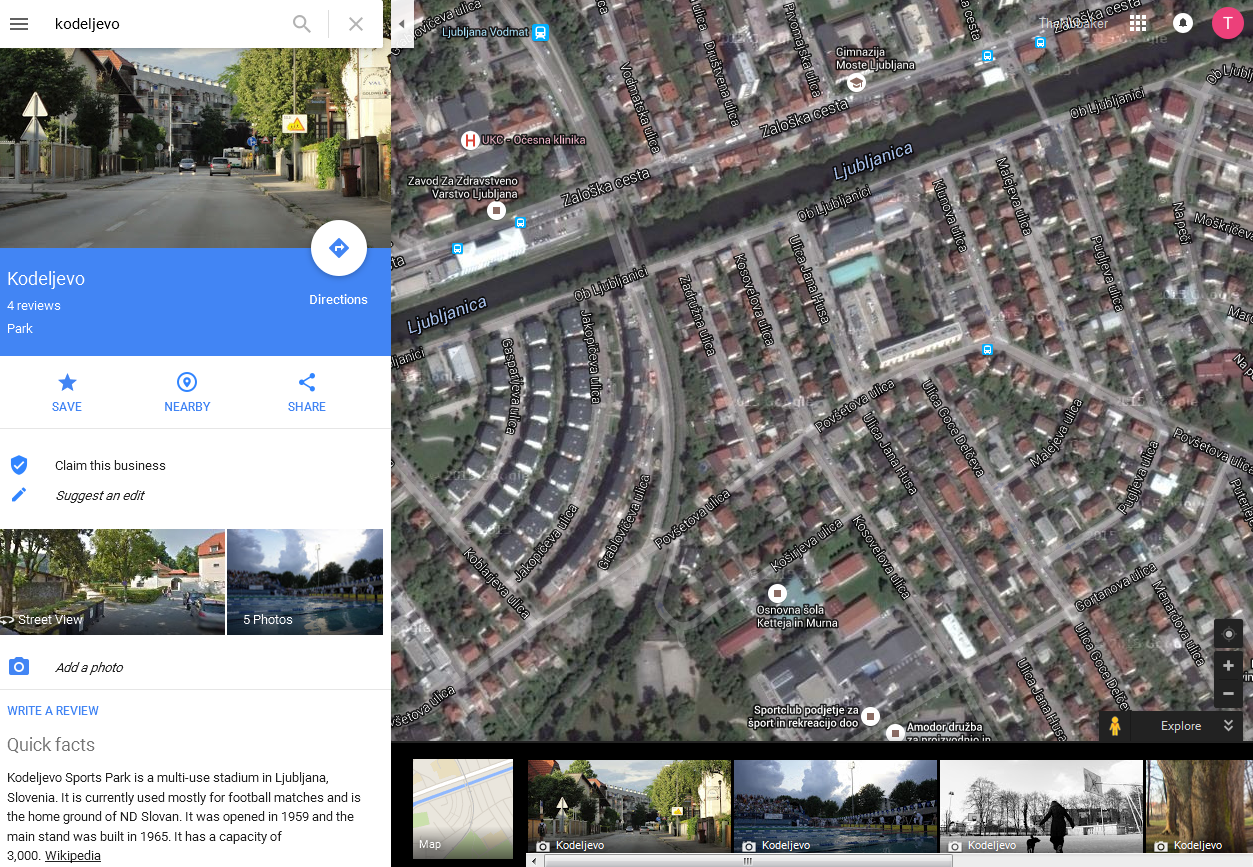Click Claim this business

110,466
